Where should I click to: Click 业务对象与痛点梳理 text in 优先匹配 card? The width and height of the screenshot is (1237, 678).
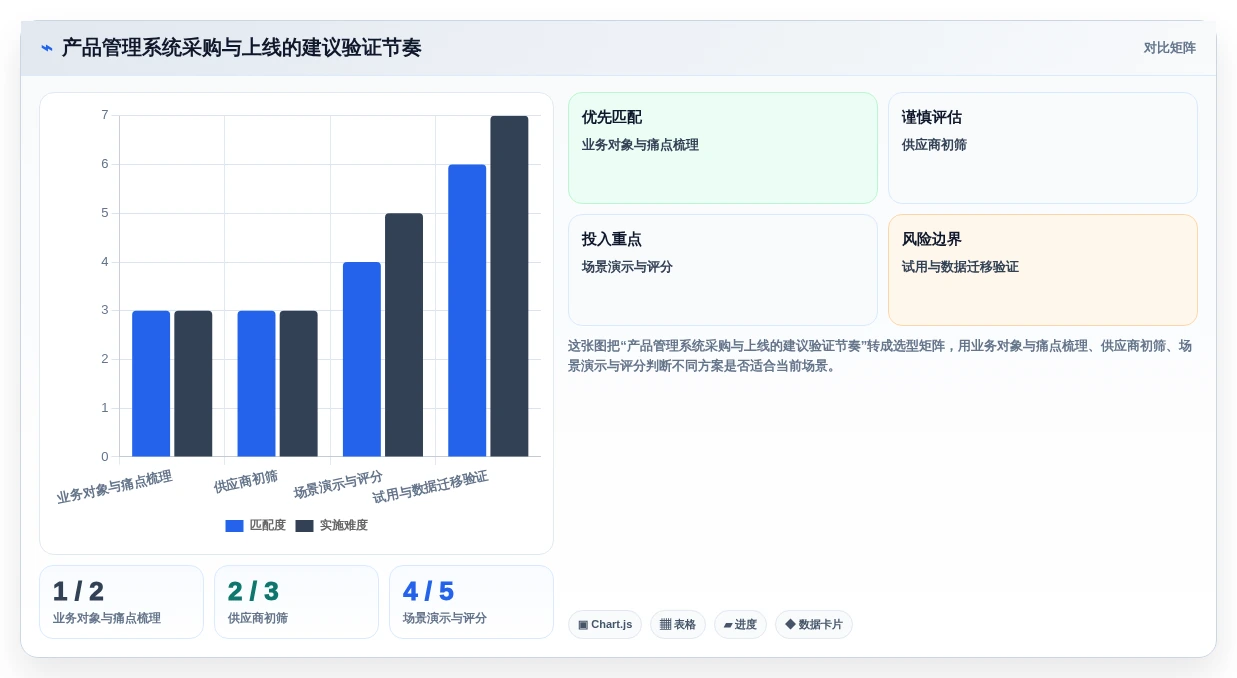(640, 145)
